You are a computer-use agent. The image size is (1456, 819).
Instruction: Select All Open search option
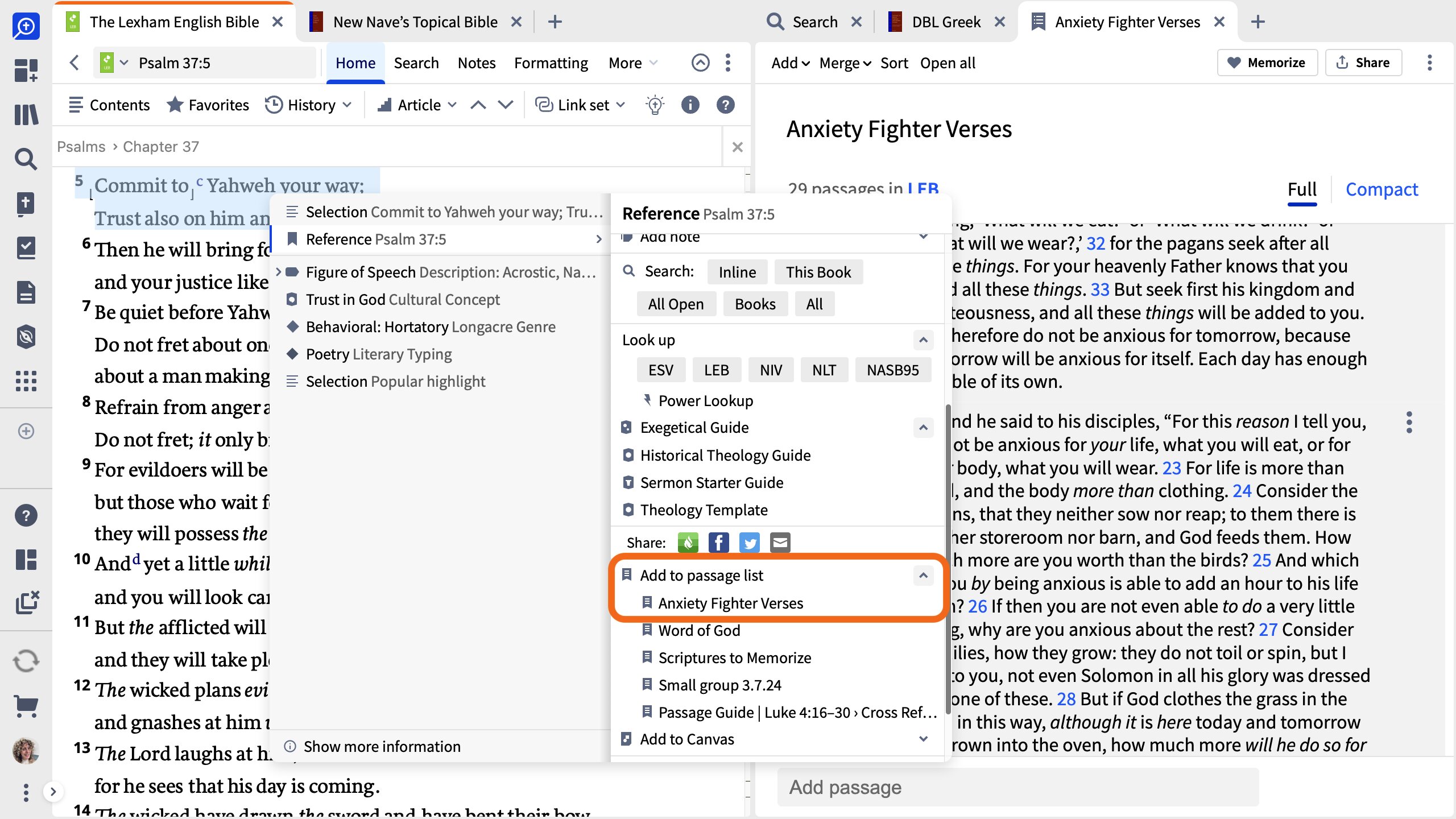tap(676, 304)
